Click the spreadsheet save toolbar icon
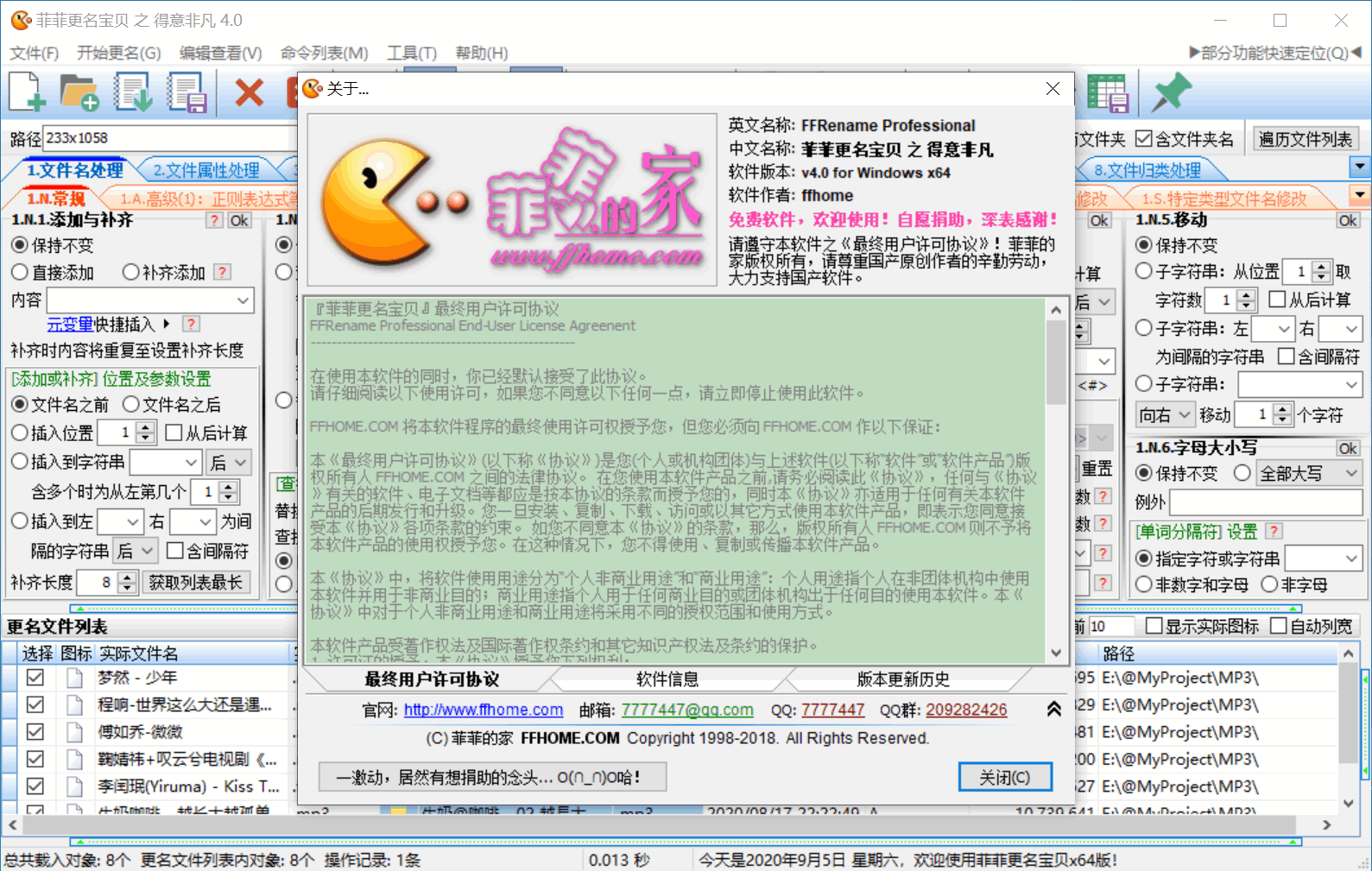Image resolution: width=1372 pixels, height=871 pixels. point(1108,92)
